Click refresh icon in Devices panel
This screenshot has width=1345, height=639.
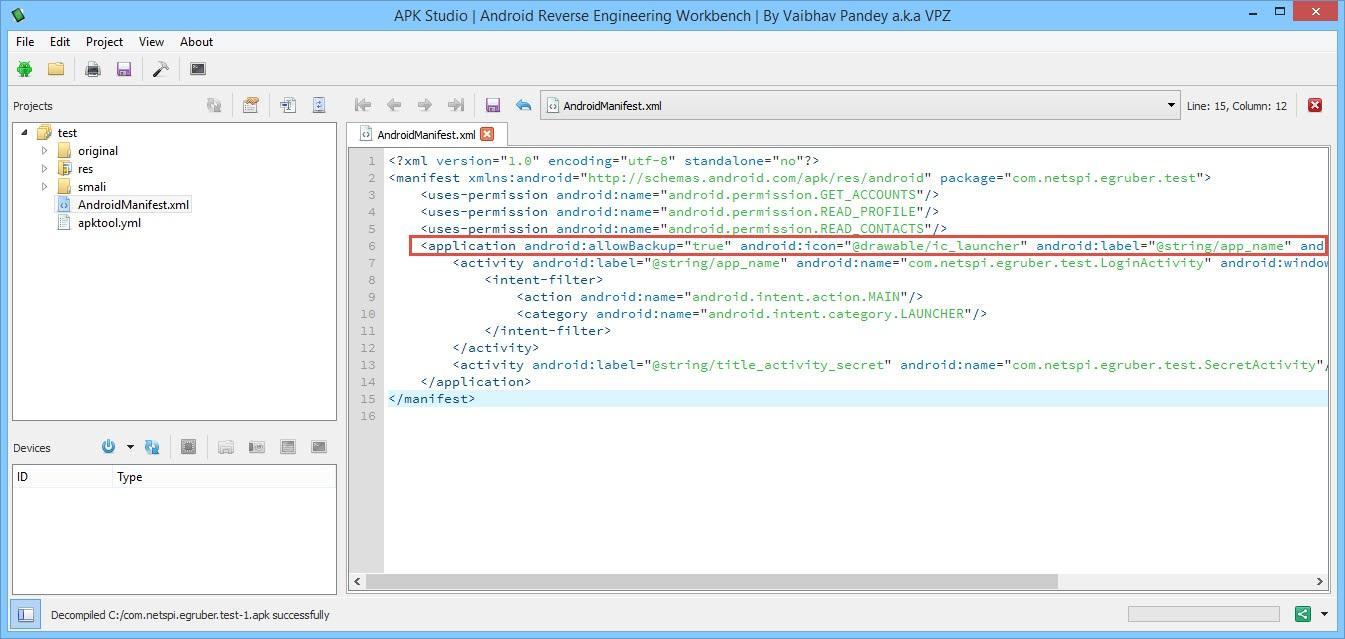point(152,447)
